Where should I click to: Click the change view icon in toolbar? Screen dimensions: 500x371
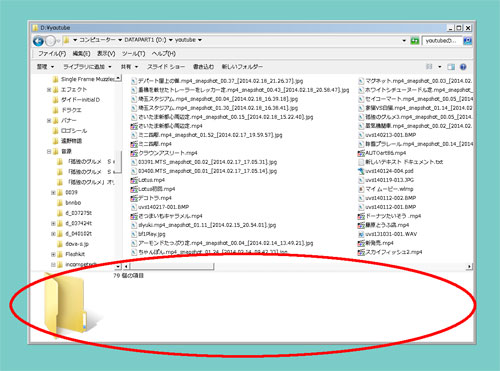click(429, 67)
